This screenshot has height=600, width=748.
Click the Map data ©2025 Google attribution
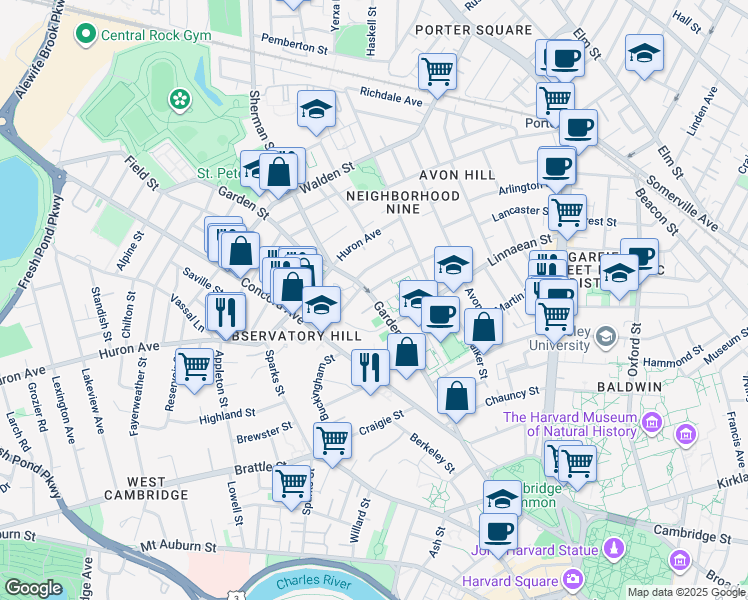(x=687, y=592)
